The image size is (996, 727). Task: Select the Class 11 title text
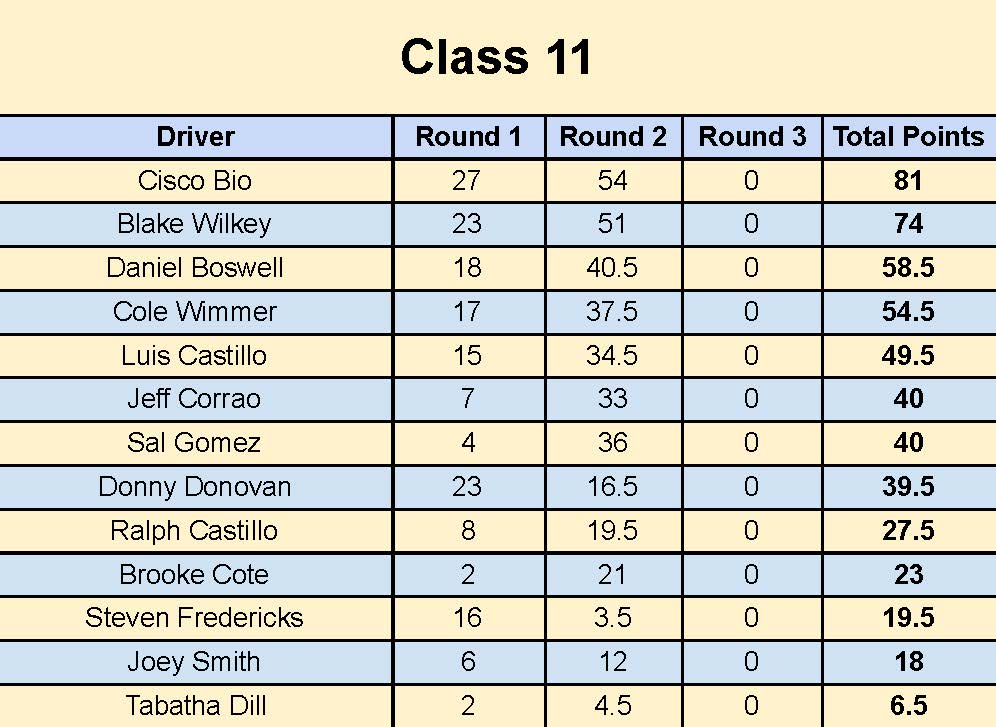(497, 57)
